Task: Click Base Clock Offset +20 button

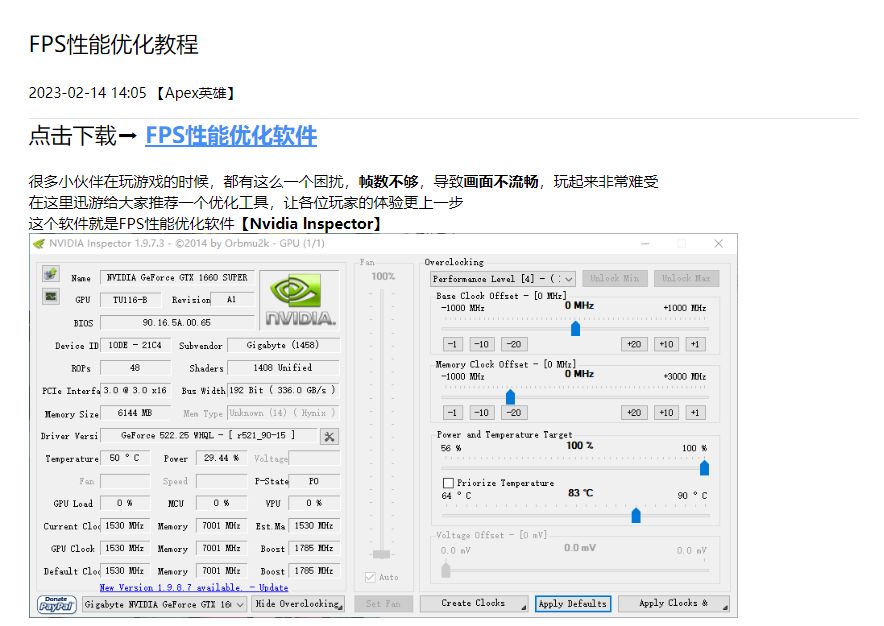Action: (x=634, y=344)
